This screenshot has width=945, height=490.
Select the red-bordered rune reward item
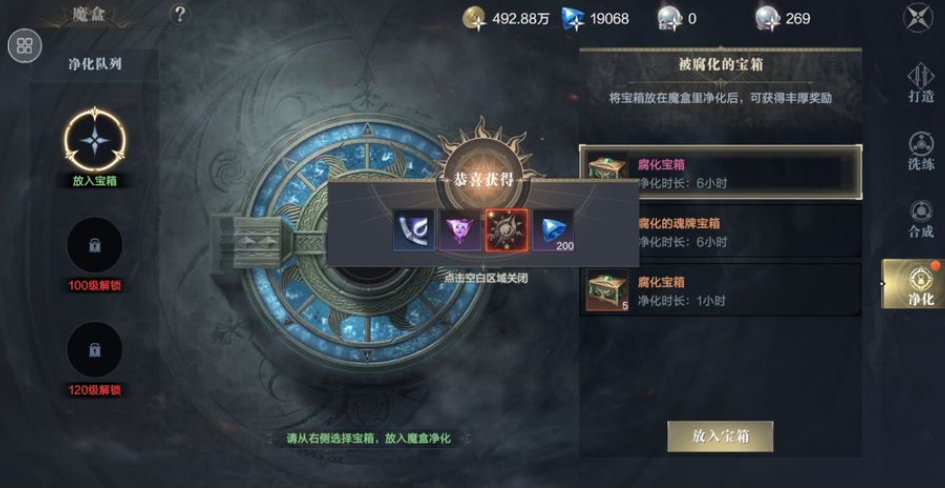(506, 230)
